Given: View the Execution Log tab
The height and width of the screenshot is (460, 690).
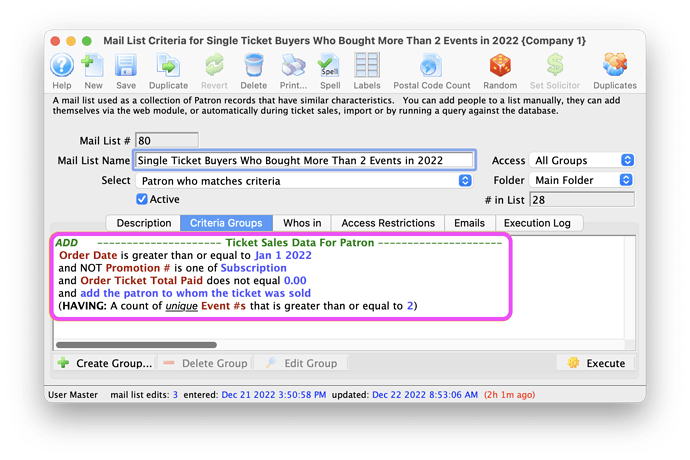Looking at the screenshot, I should (537, 223).
